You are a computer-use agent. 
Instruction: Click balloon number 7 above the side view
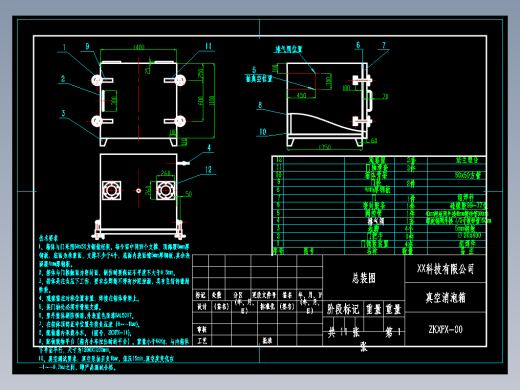[384, 45]
